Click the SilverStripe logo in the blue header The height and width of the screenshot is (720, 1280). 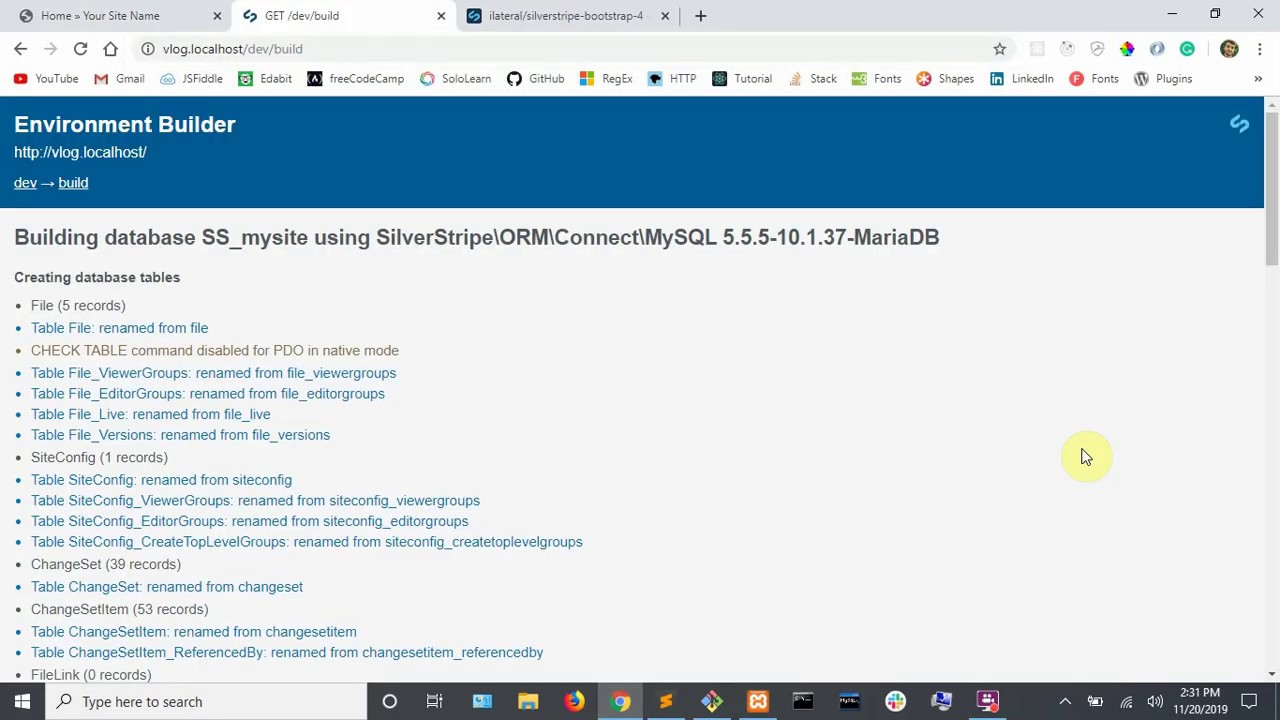(x=1239, y=124)
